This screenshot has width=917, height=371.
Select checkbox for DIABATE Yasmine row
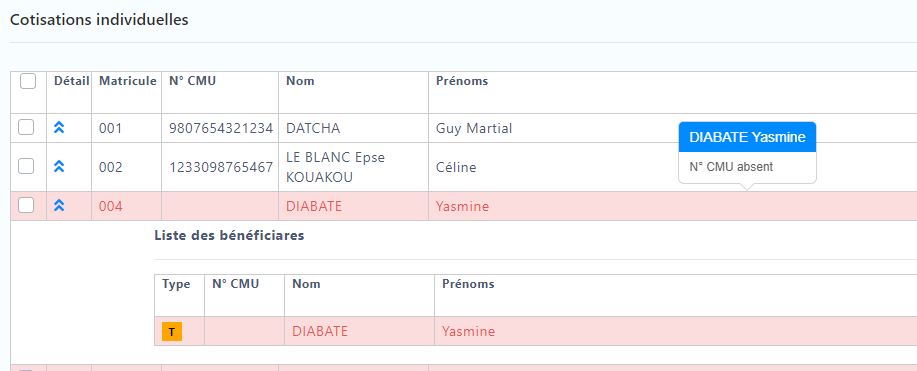coord(26,205)
